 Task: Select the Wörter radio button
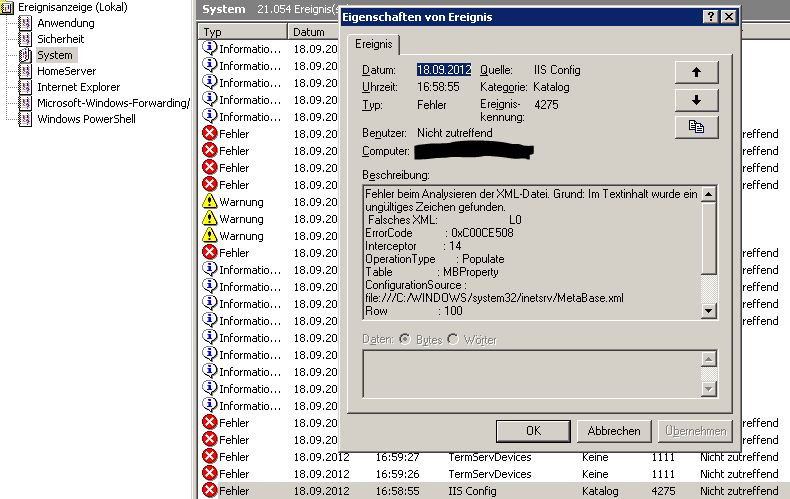[x=453, y=340]
